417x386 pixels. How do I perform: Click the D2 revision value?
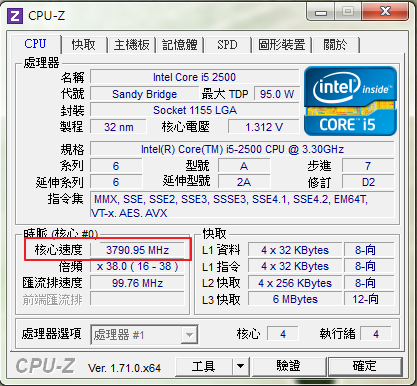coord(368,182)
